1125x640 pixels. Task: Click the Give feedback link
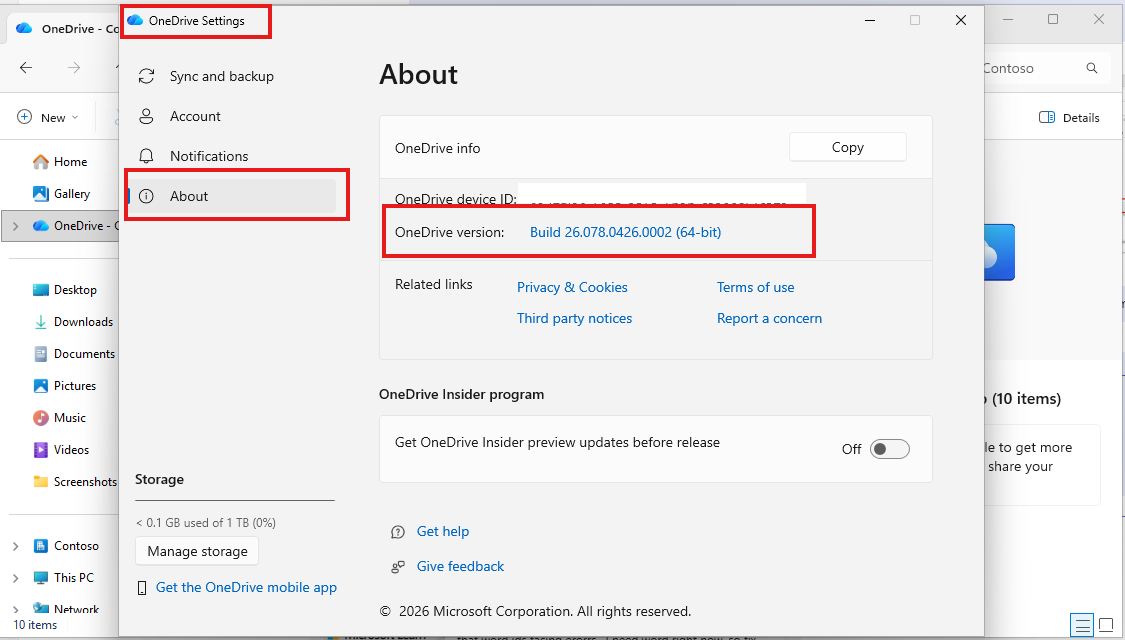click(x=460, y=566)
